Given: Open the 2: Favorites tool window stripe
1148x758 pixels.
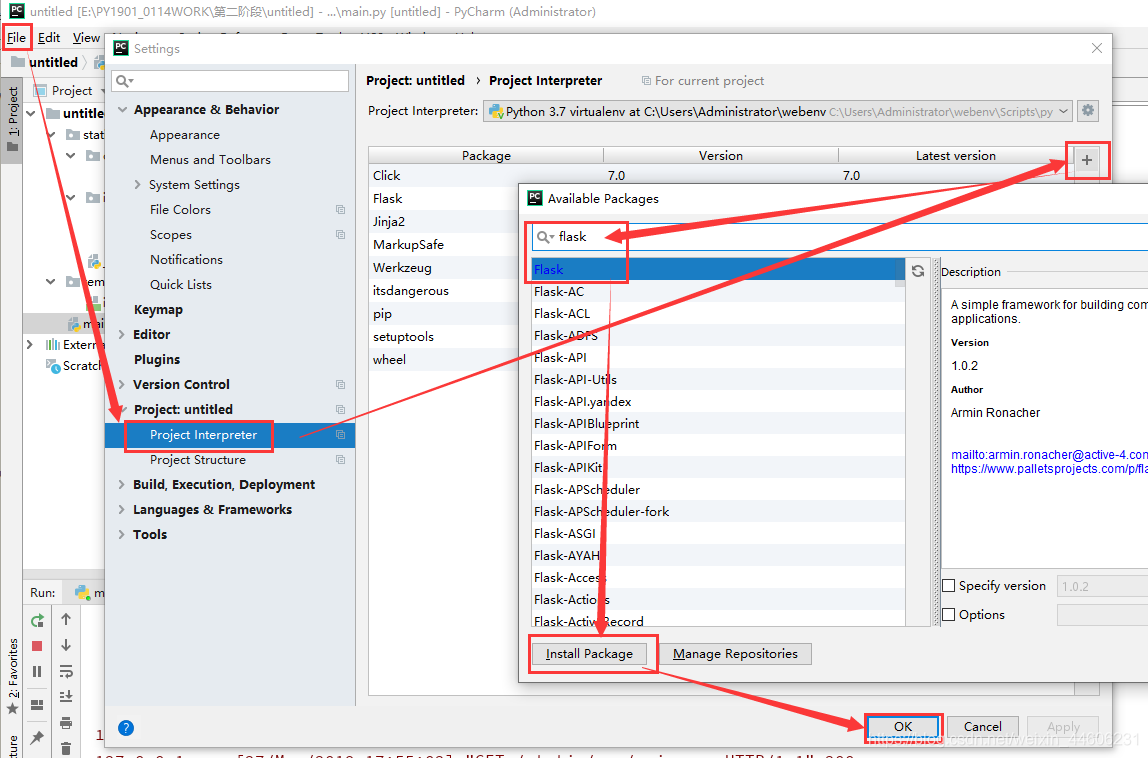Looking at the screenshot, I should pyautogui.click(x=12, y=675).
